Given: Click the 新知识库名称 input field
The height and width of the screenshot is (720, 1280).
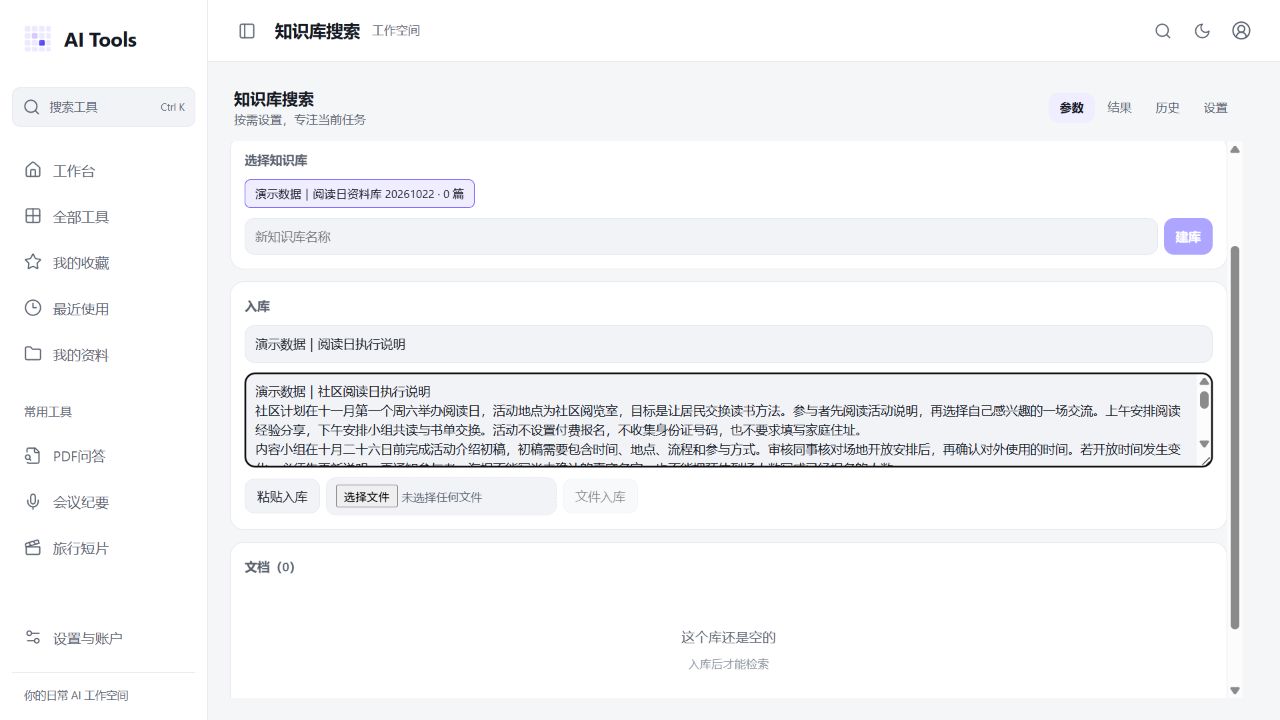Looking at the screenshot, I should [x=701, y=237].
